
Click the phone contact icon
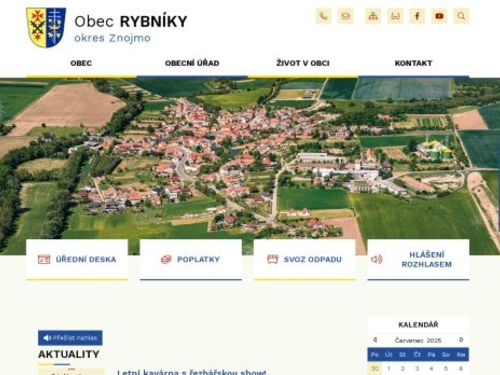coord(323,16)
